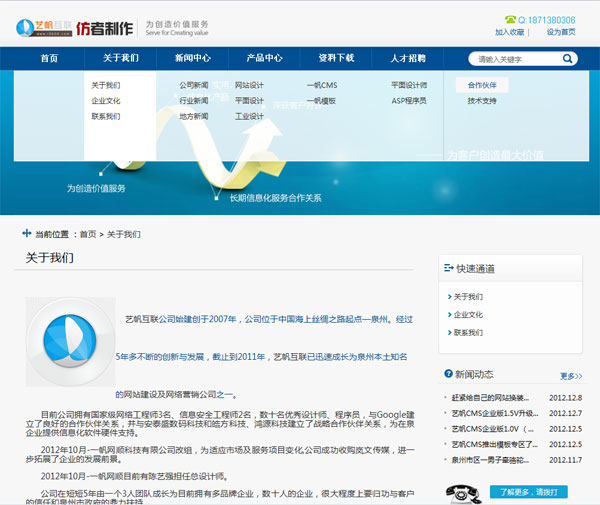
Task: Click the telephone icon at bottom right
Action: point(462,493)
